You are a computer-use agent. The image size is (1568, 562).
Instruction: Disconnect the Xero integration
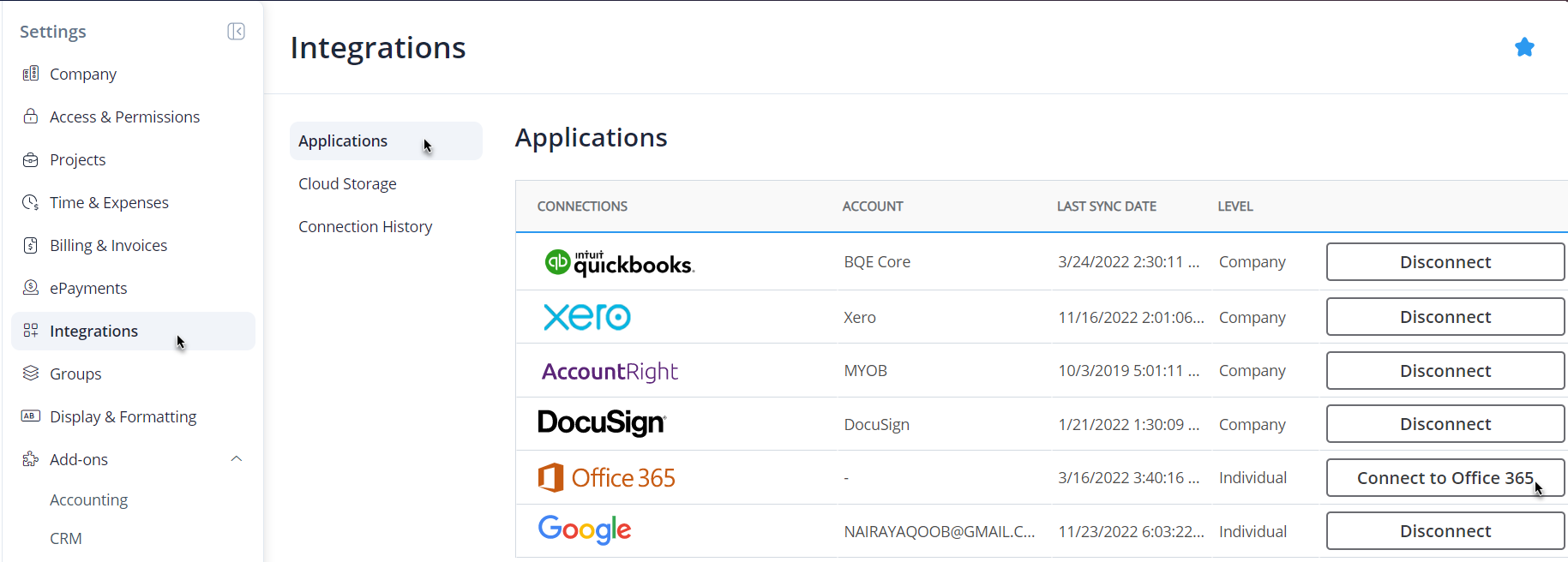[1445, 317]
